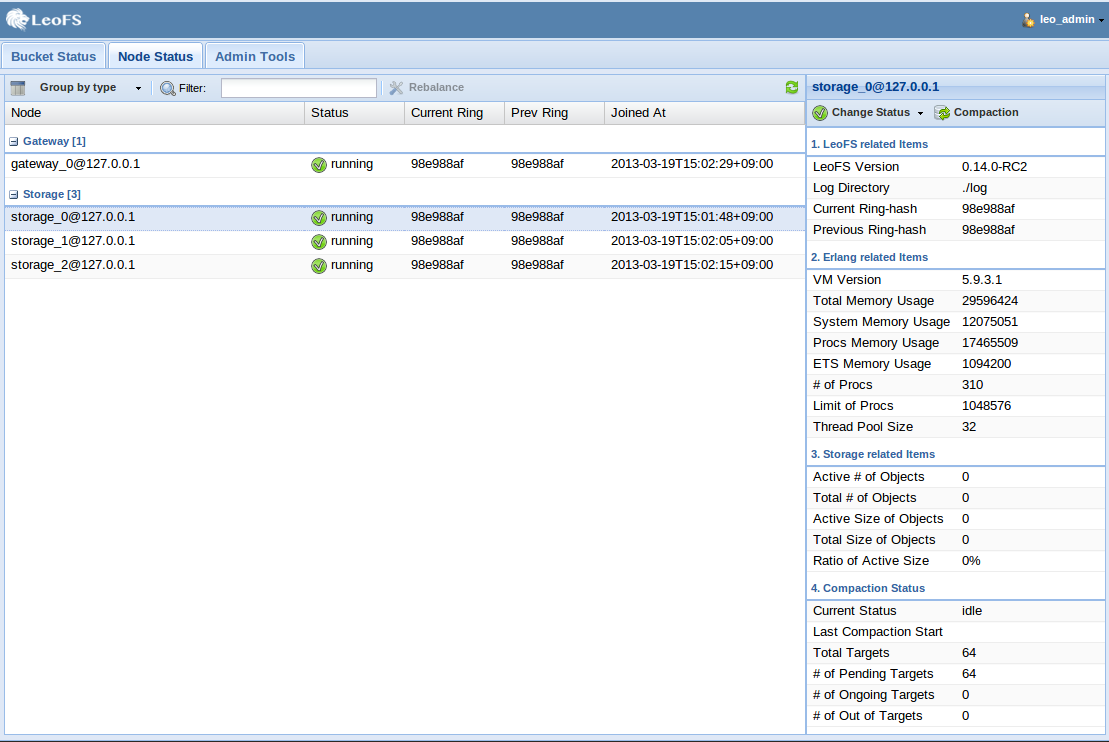Click the running status icon for storage_1

point(319,242)
